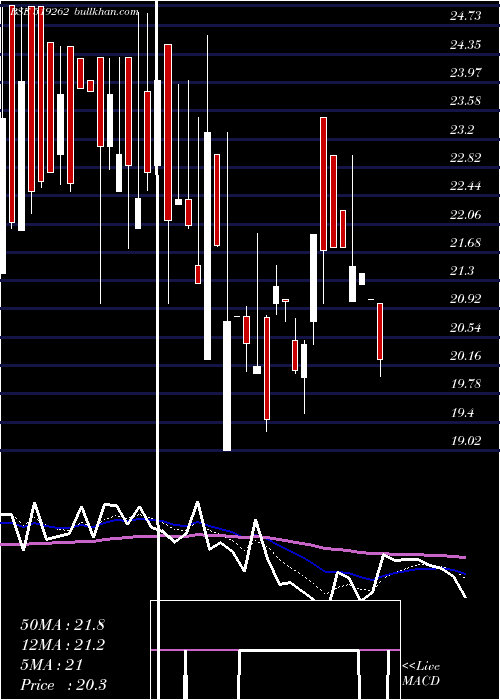Click the 22.82 price axis label

click(466, 158)
